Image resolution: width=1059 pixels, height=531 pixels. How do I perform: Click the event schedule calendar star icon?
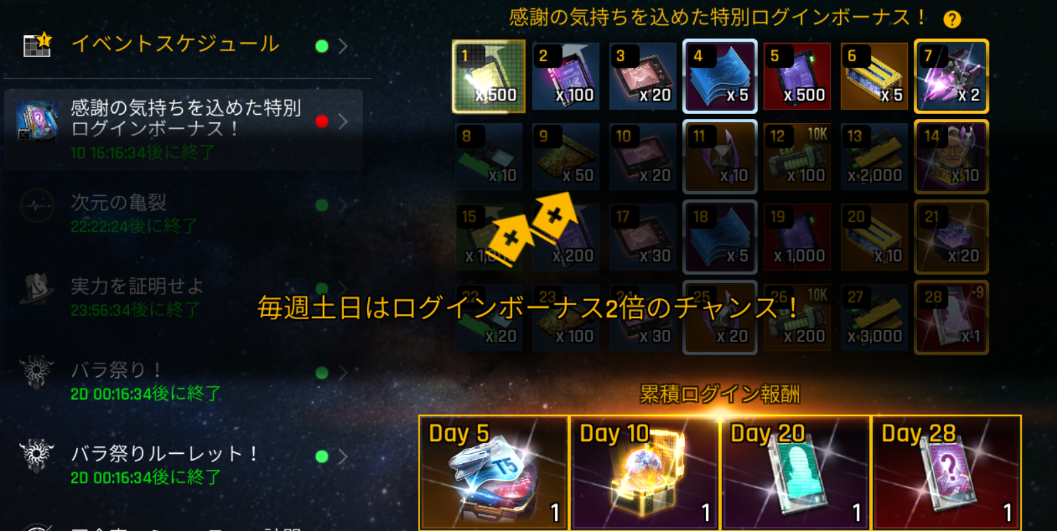(37, 45)
